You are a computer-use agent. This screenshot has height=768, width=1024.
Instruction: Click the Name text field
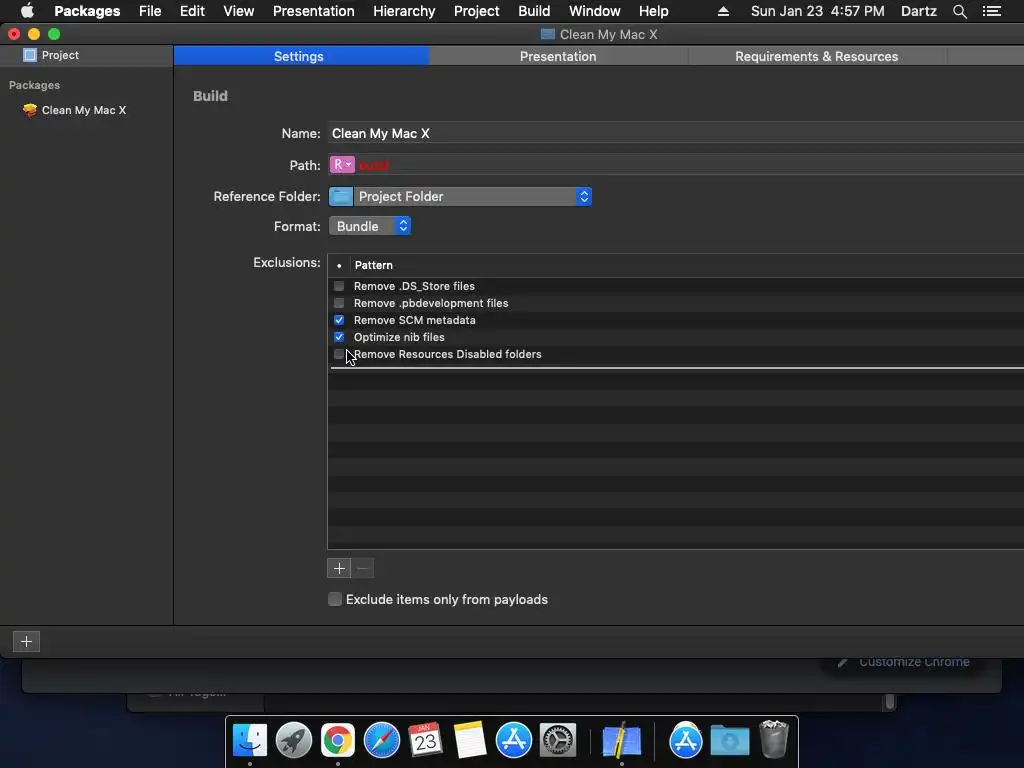point(675,133)
